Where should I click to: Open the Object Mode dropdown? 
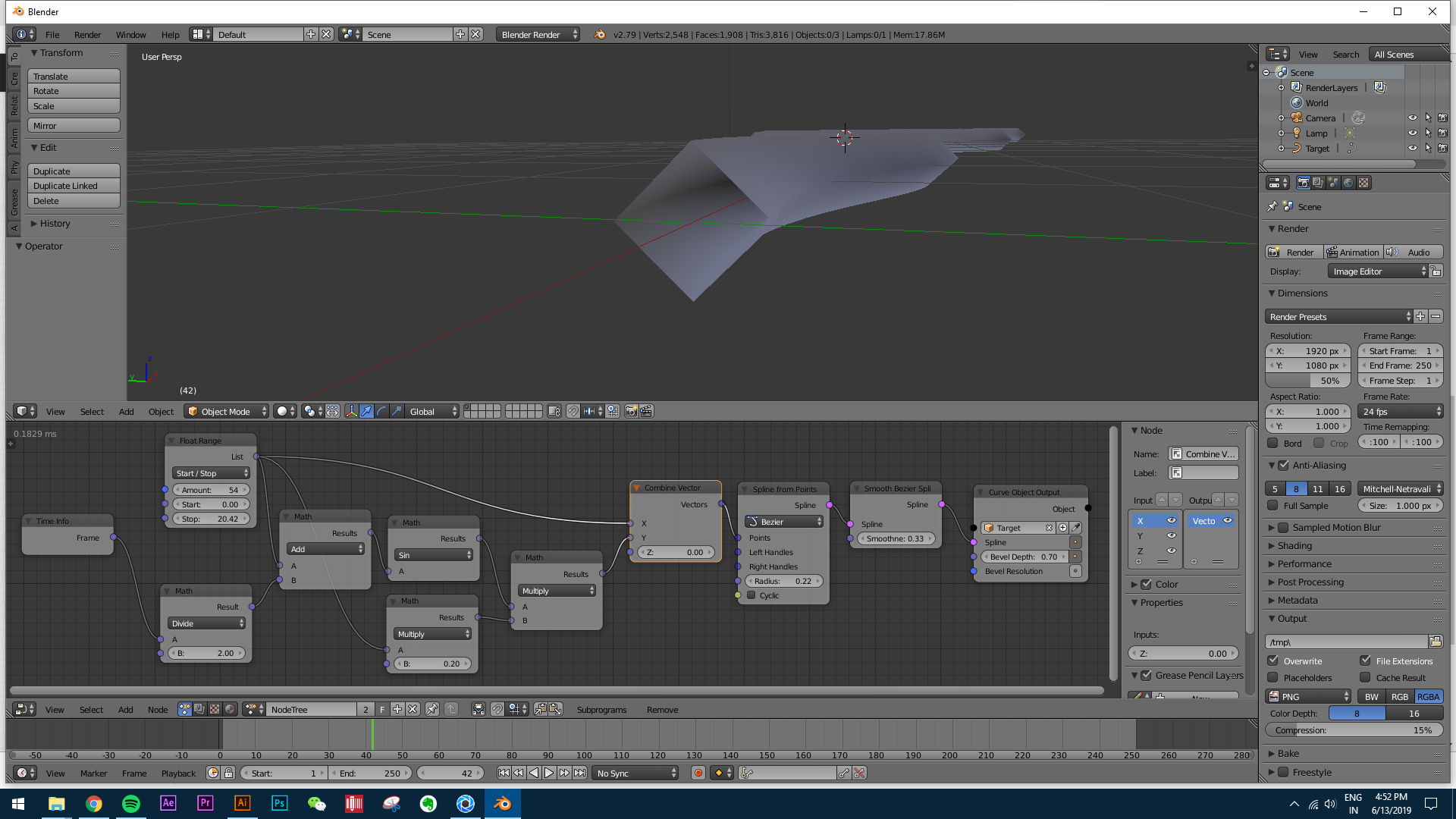click(227, 411)
